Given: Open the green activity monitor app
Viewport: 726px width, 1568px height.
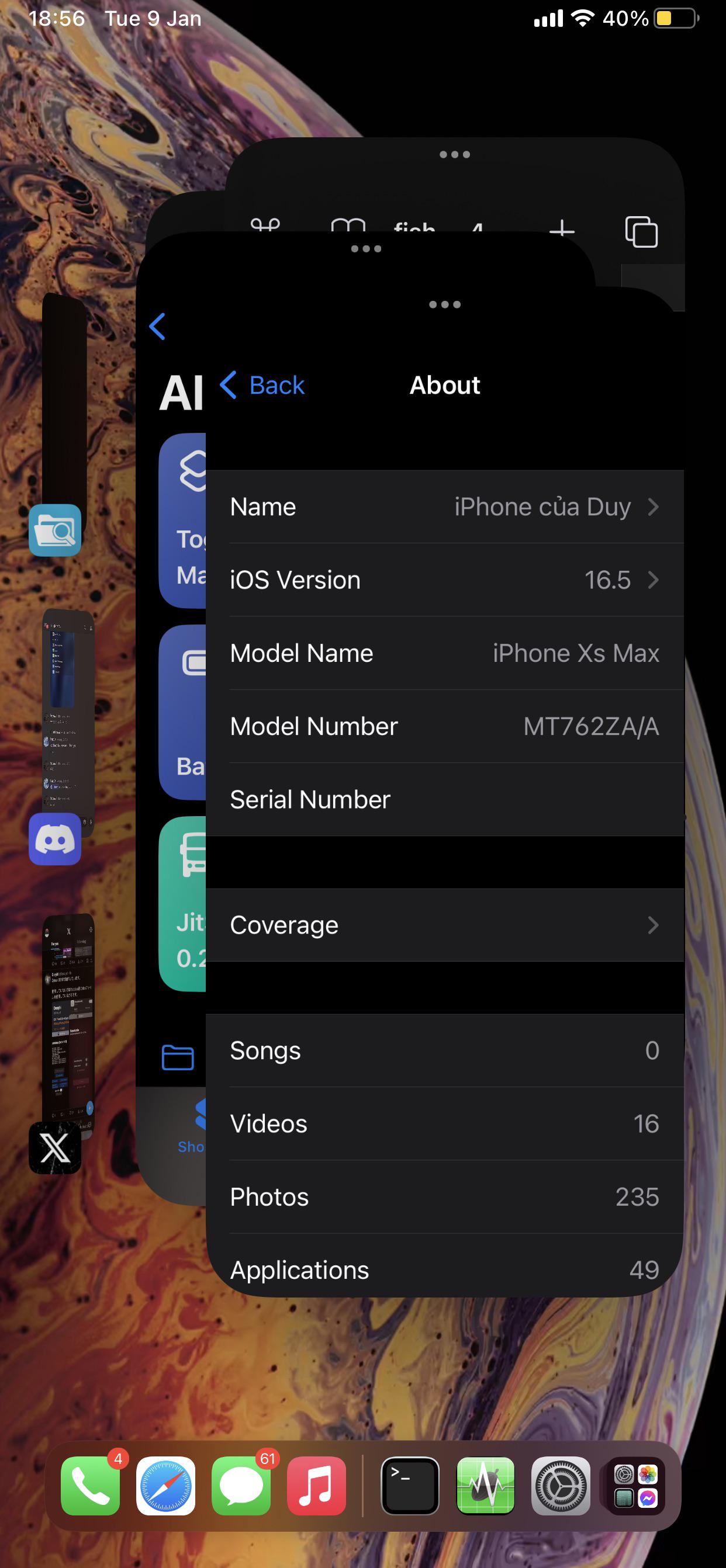Looking at the screenshot, I should 485,1486.
